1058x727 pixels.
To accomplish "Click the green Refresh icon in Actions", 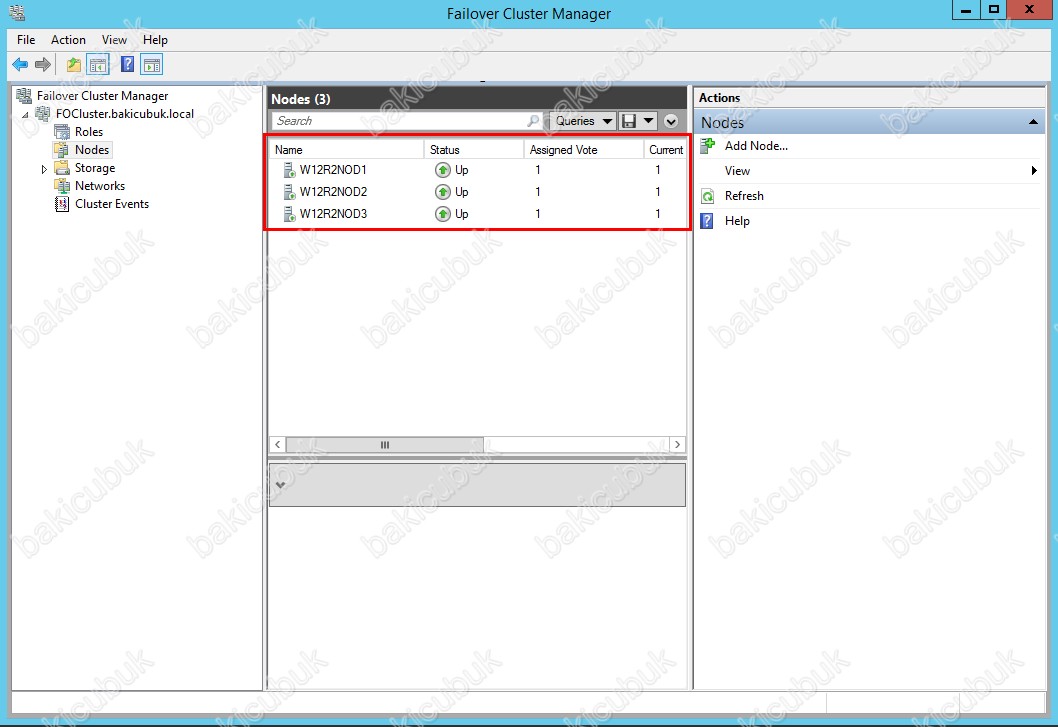I will 707,196.
